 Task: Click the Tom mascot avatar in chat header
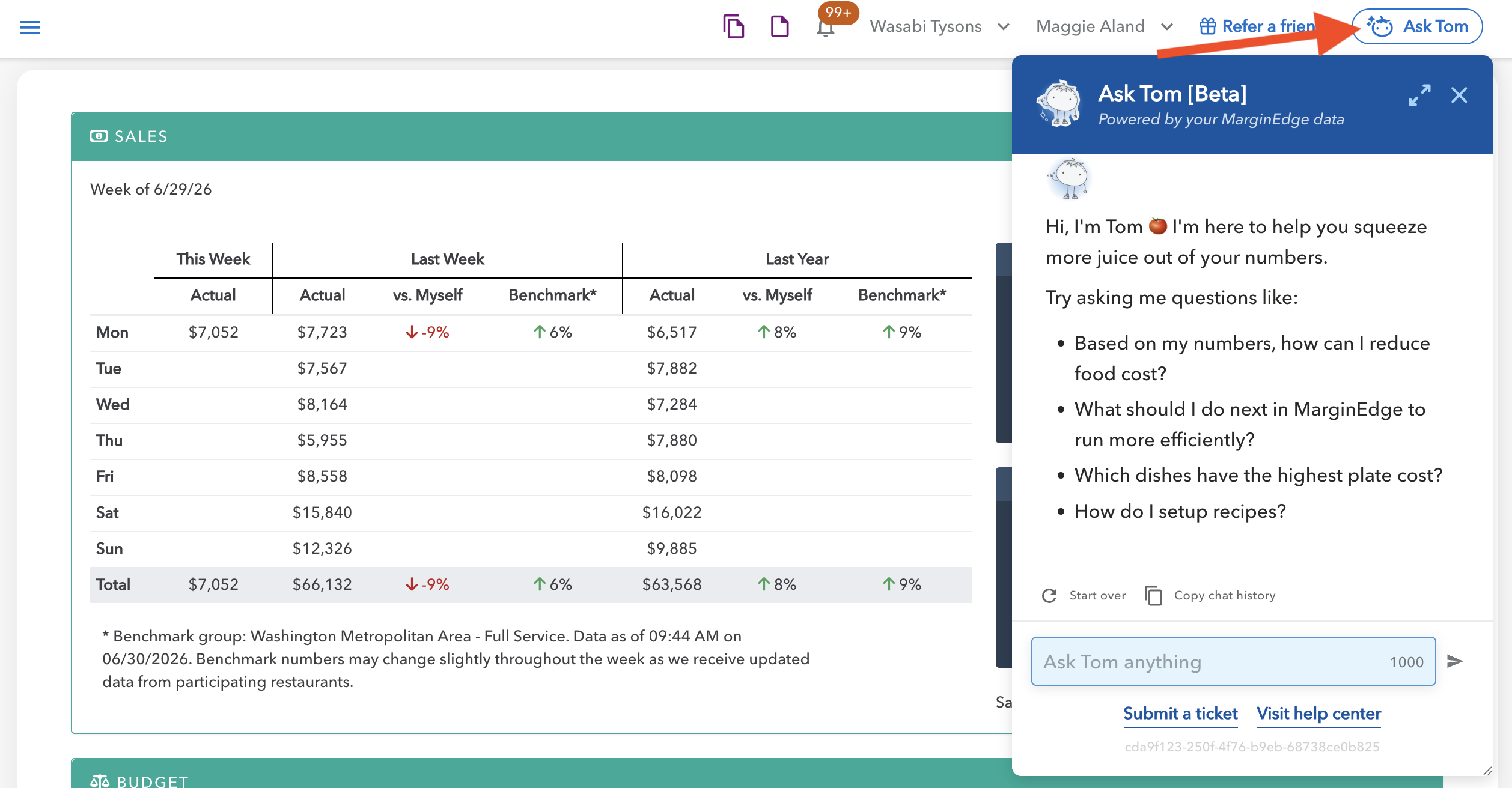pyautogui.click(x=1059, y=103)
